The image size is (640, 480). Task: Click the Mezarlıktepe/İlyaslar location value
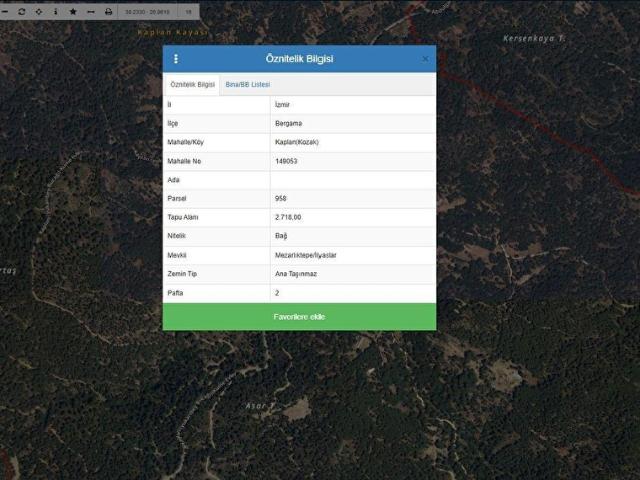[x=306, y=255]
